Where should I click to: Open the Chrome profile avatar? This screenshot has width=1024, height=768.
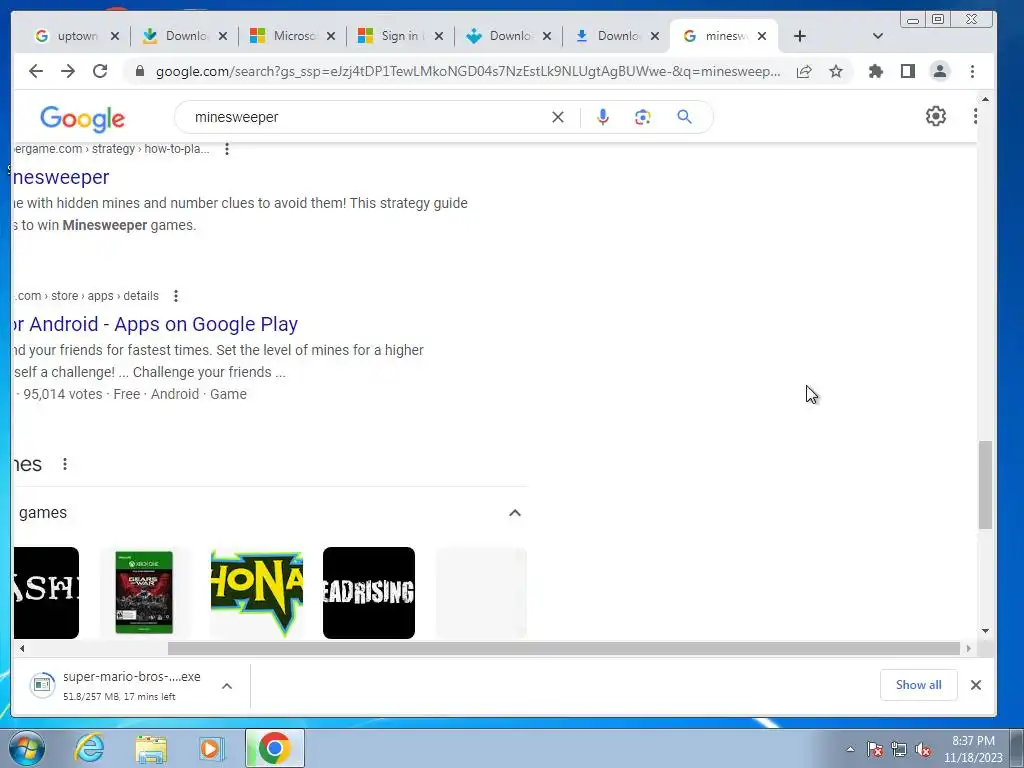point(940,71)
